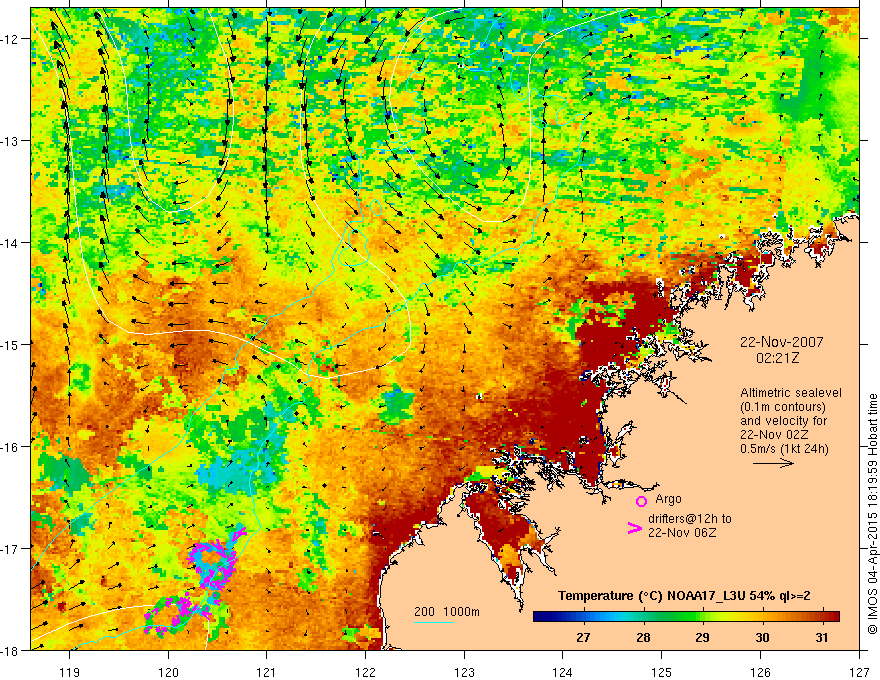Click the '200 1000m' depth label
Viewport: 880px width, 680px height.
447,612
